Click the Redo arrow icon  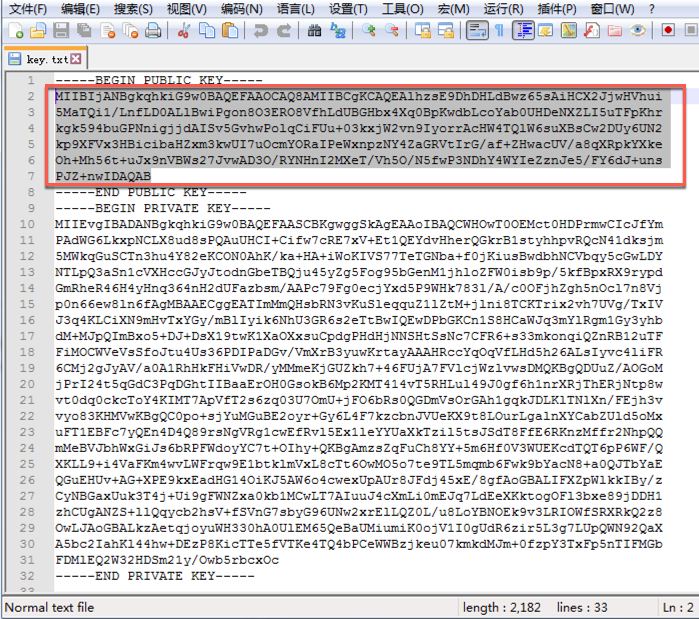pos(284,30)
